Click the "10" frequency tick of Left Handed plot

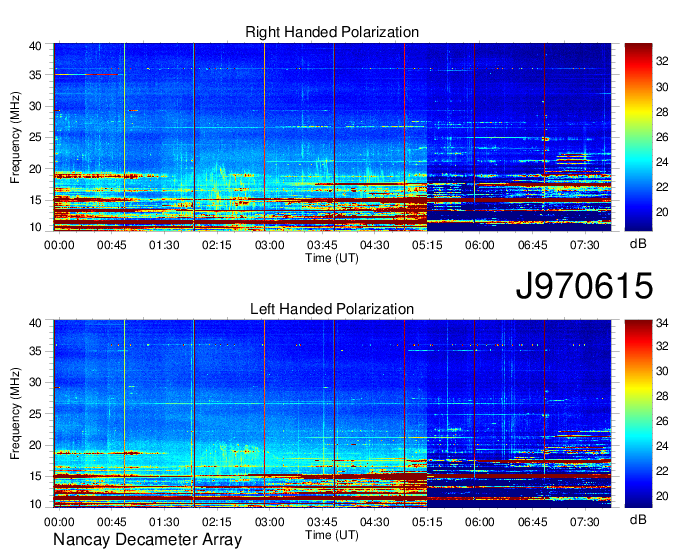point(36,504)
